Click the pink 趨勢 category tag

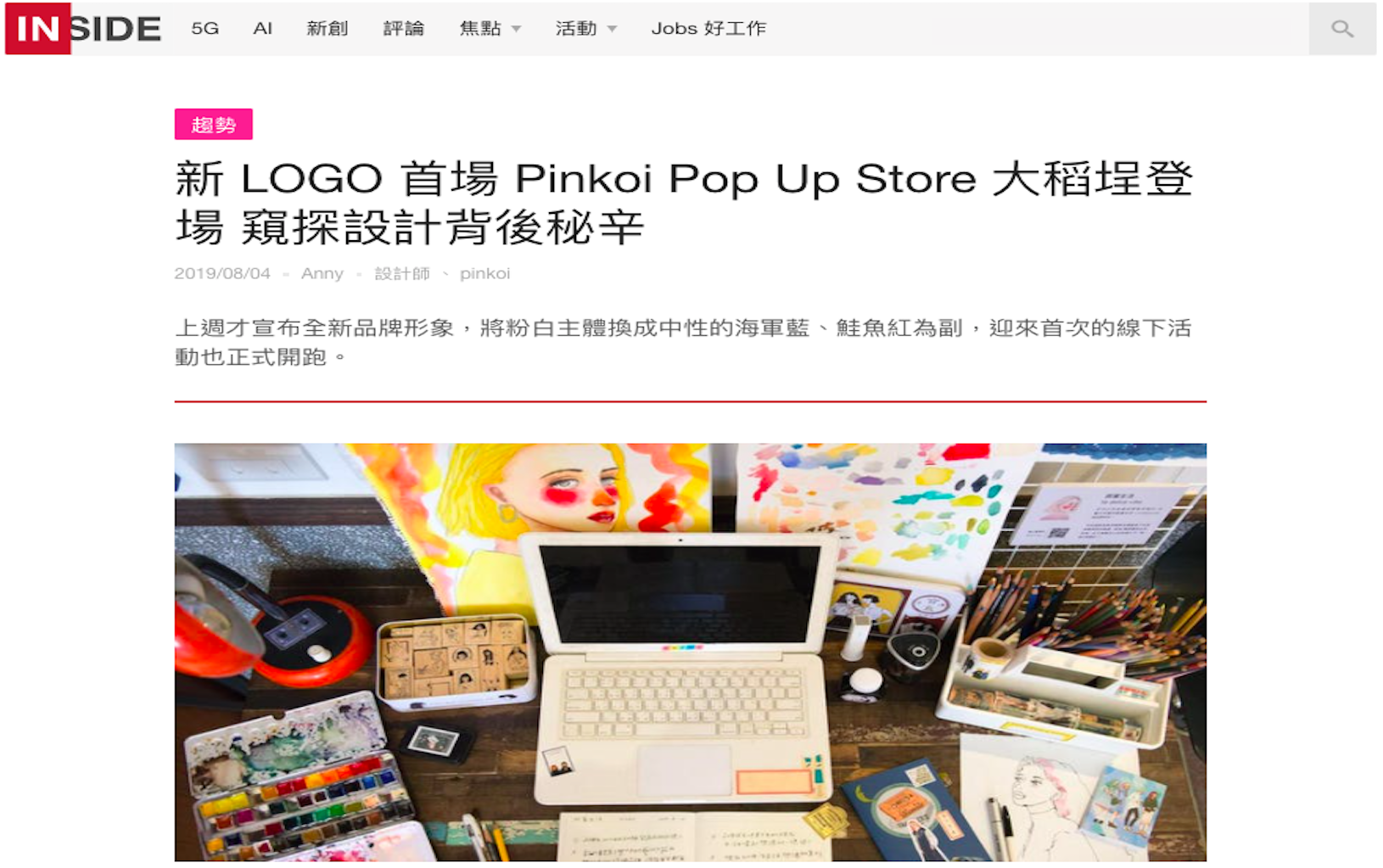(x=214, y=125)
